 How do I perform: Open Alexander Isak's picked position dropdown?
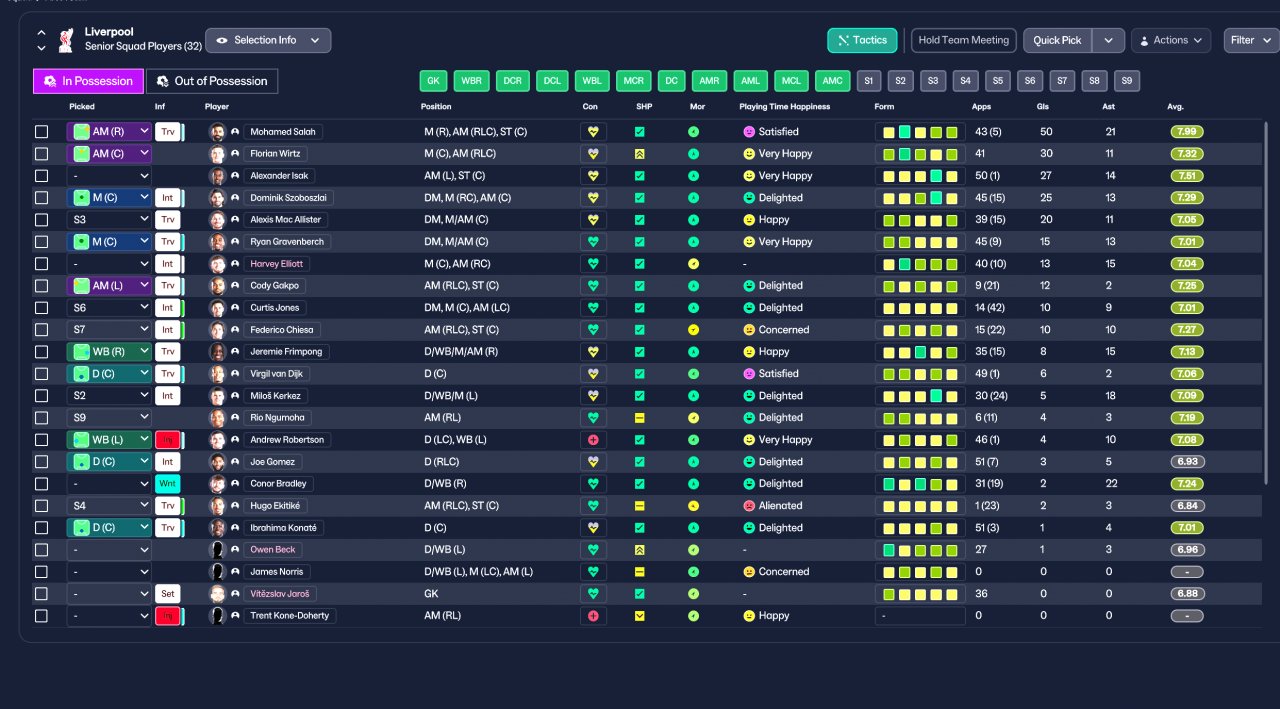(x=109, y=176)
